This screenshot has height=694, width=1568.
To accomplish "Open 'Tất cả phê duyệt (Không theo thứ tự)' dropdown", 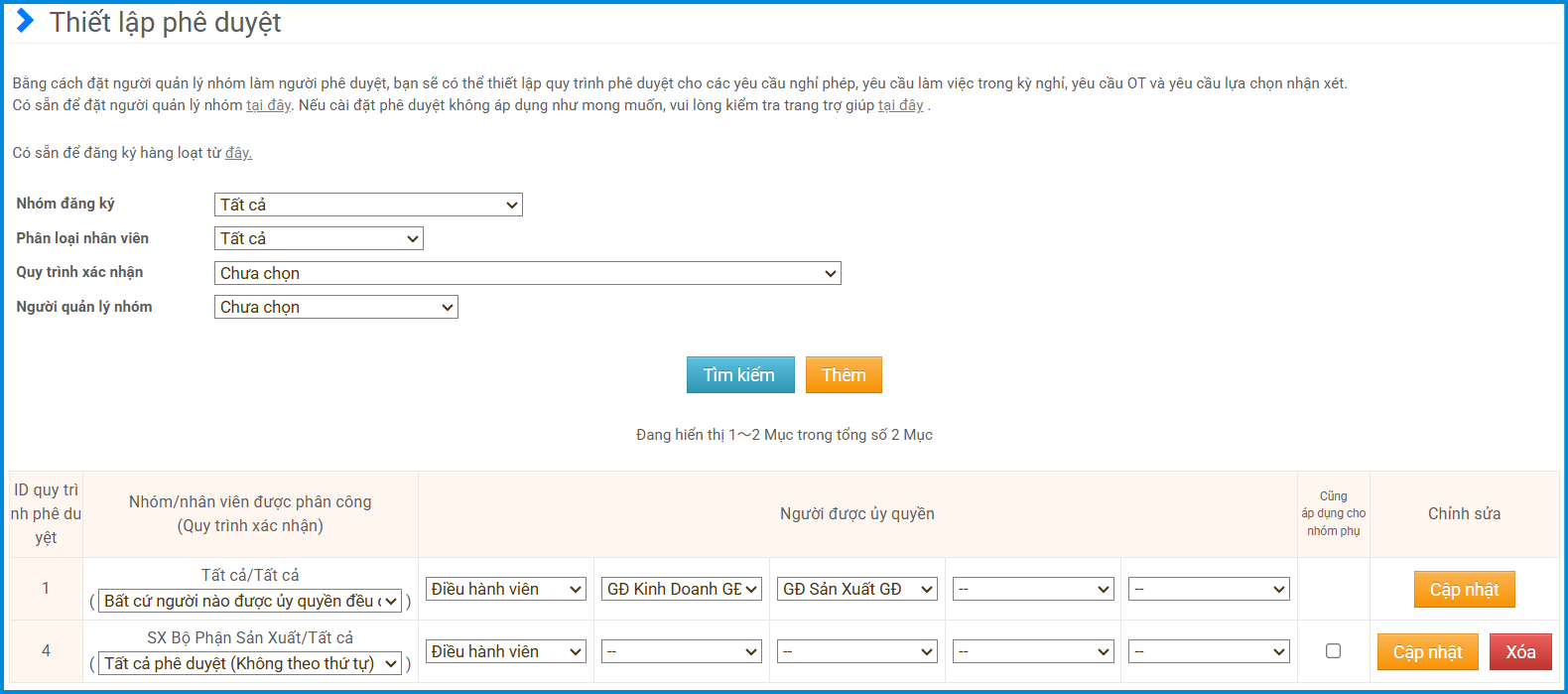I will [250, 663].
